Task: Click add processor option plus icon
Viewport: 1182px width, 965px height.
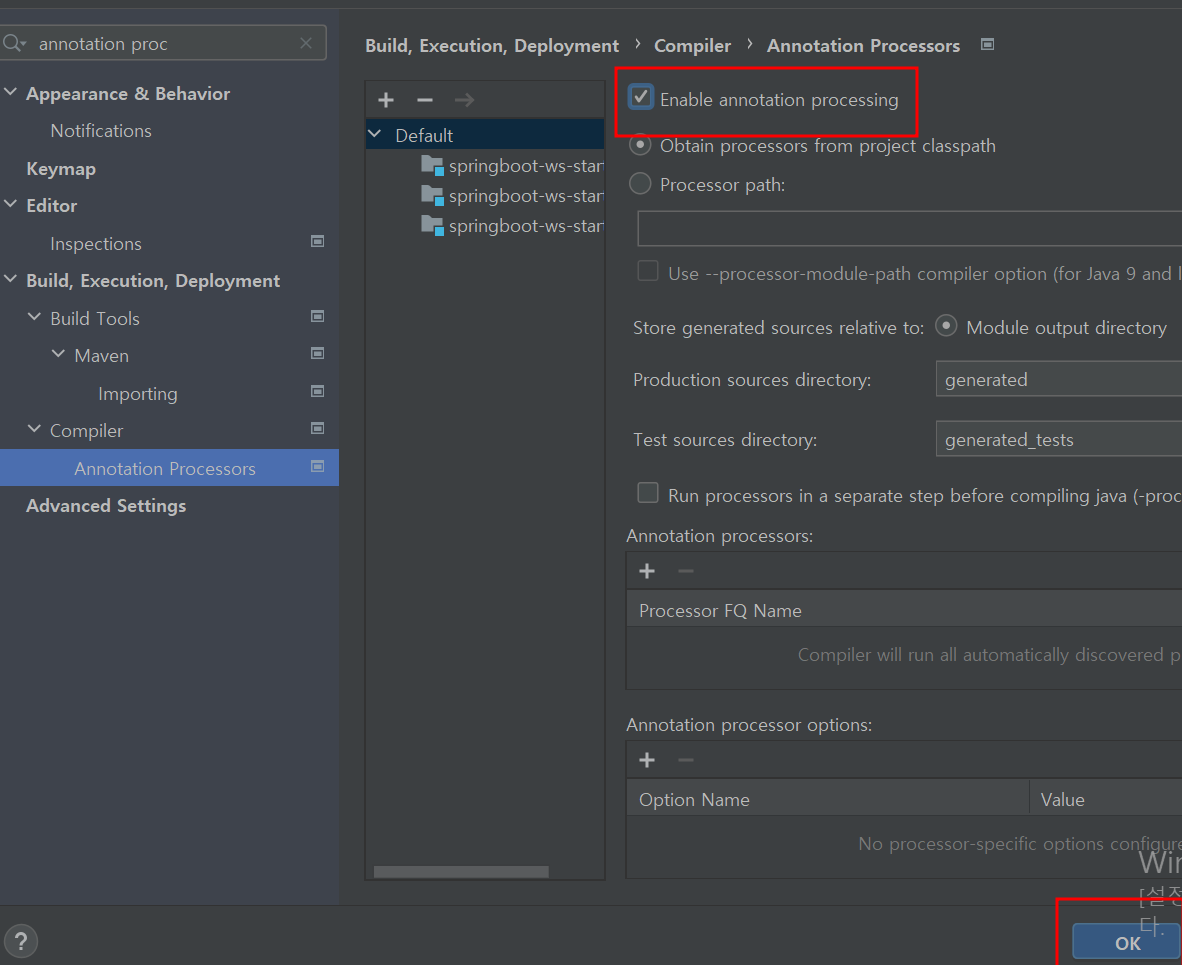Action: point(647,760)
